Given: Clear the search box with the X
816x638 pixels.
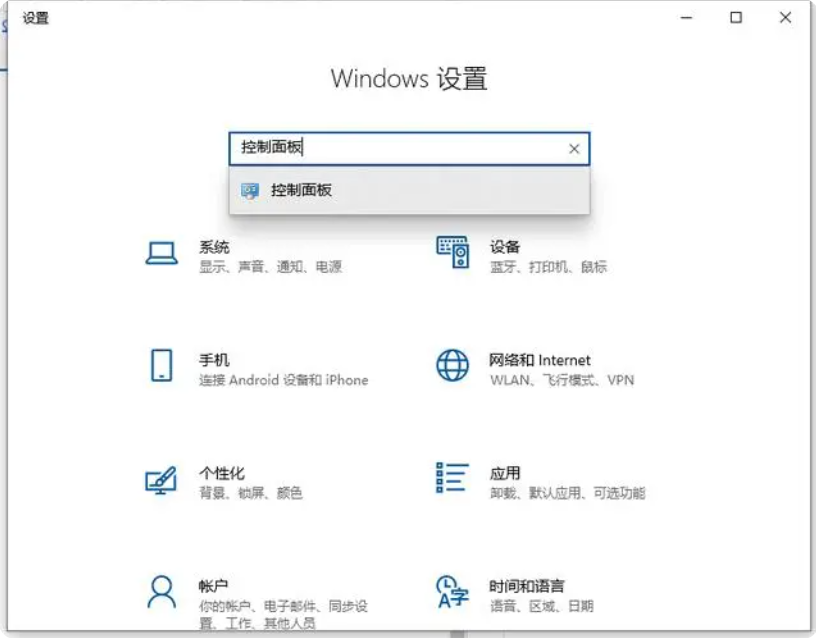Looking at the screenshot, I should click(x=574, y=149).
